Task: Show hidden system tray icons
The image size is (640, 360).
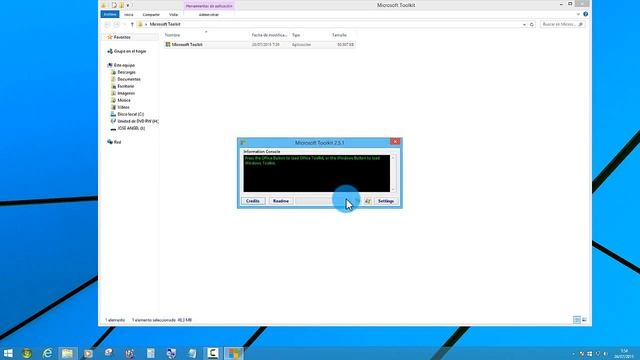Action: pyautogui.click(x=573, y=353)
